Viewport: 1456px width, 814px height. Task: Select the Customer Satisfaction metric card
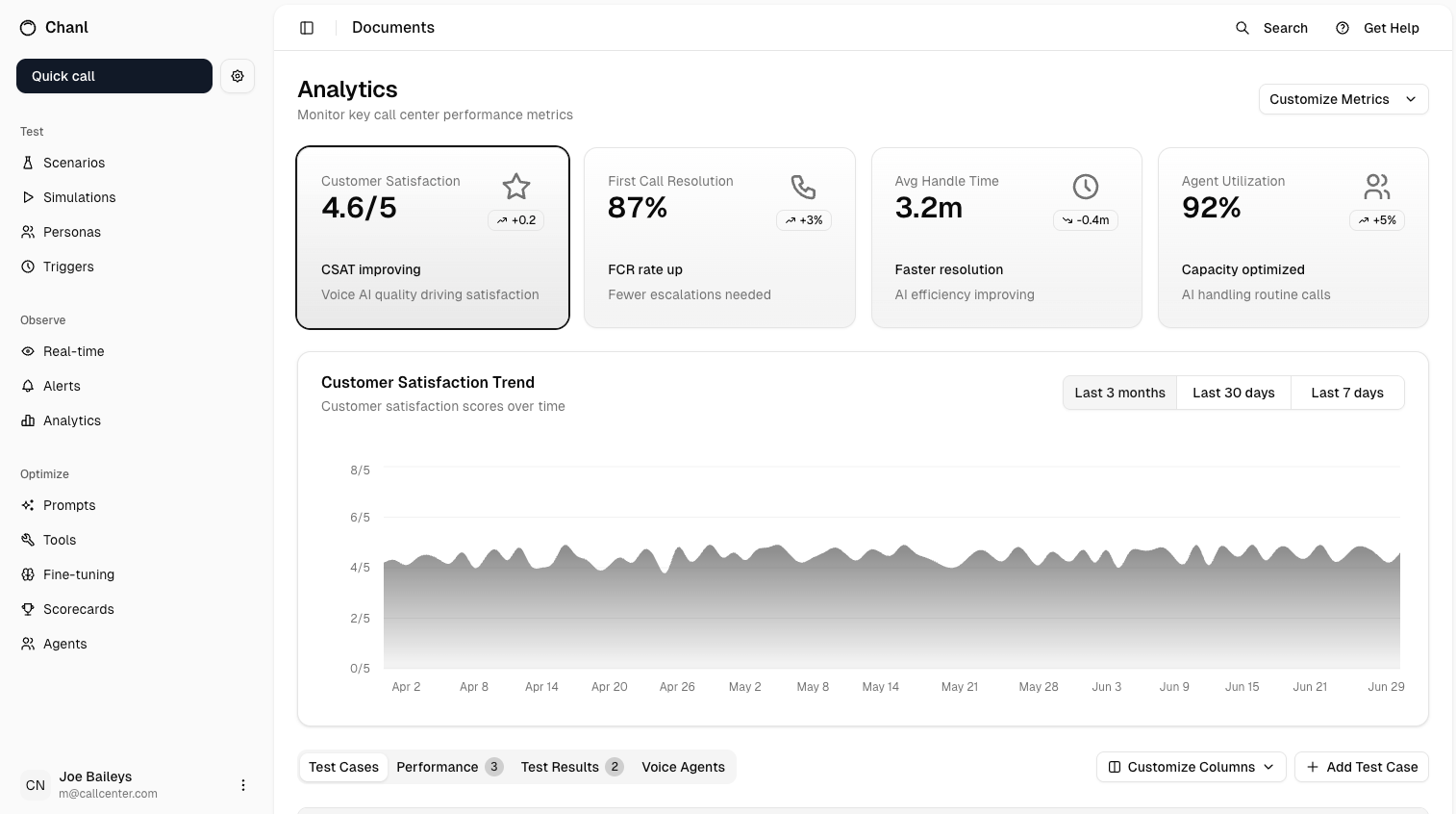[x=432, y=237]
